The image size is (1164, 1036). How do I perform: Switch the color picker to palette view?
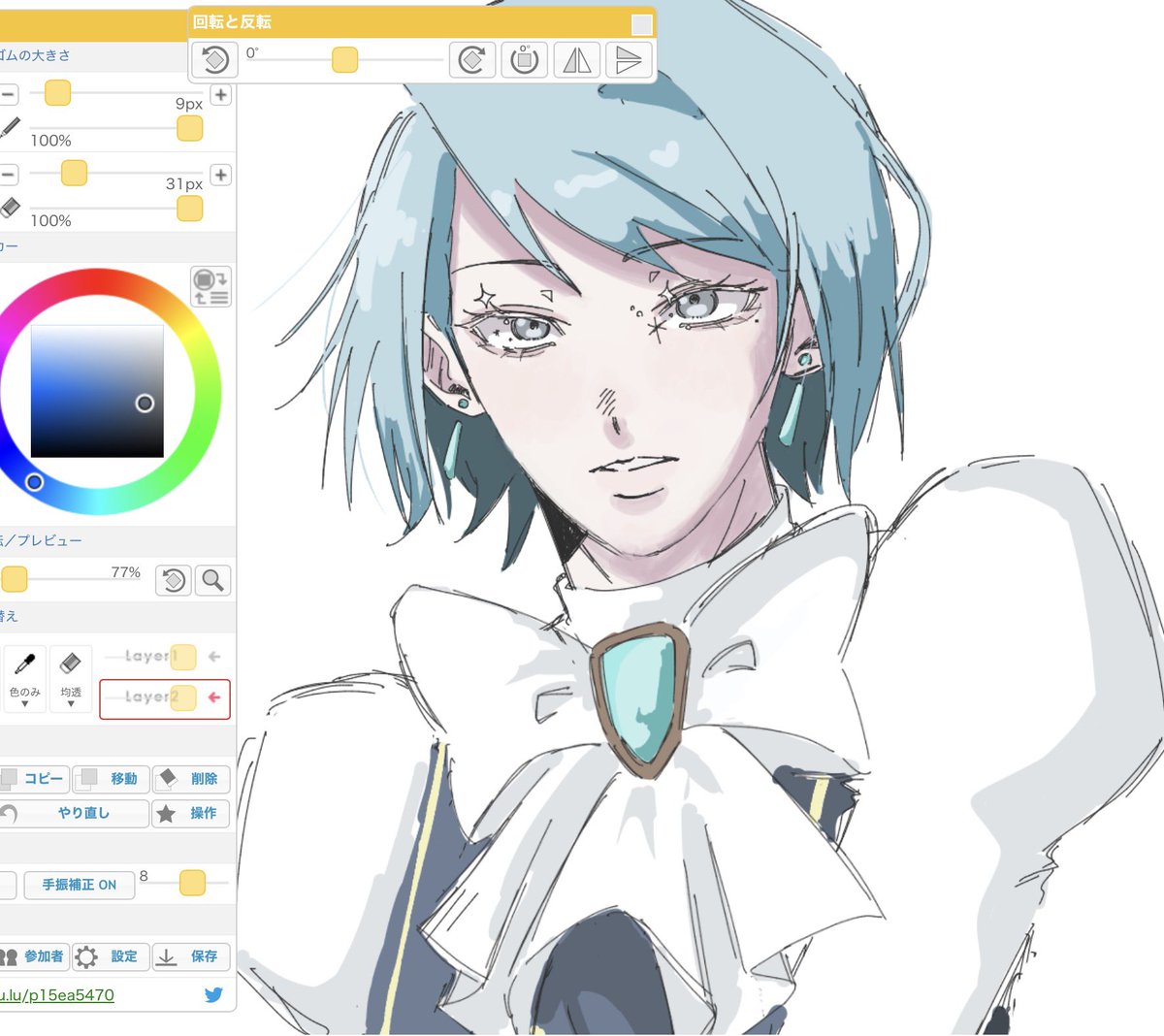pos(210,287)
